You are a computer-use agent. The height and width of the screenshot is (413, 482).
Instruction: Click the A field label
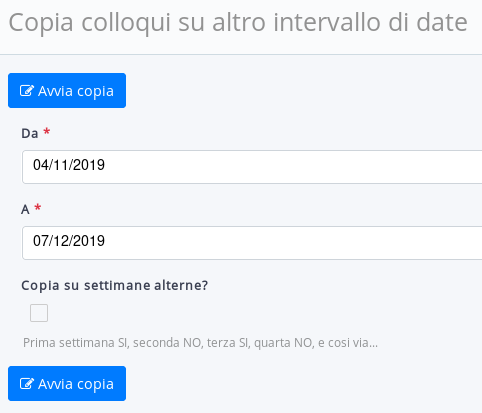coord(25,209)
